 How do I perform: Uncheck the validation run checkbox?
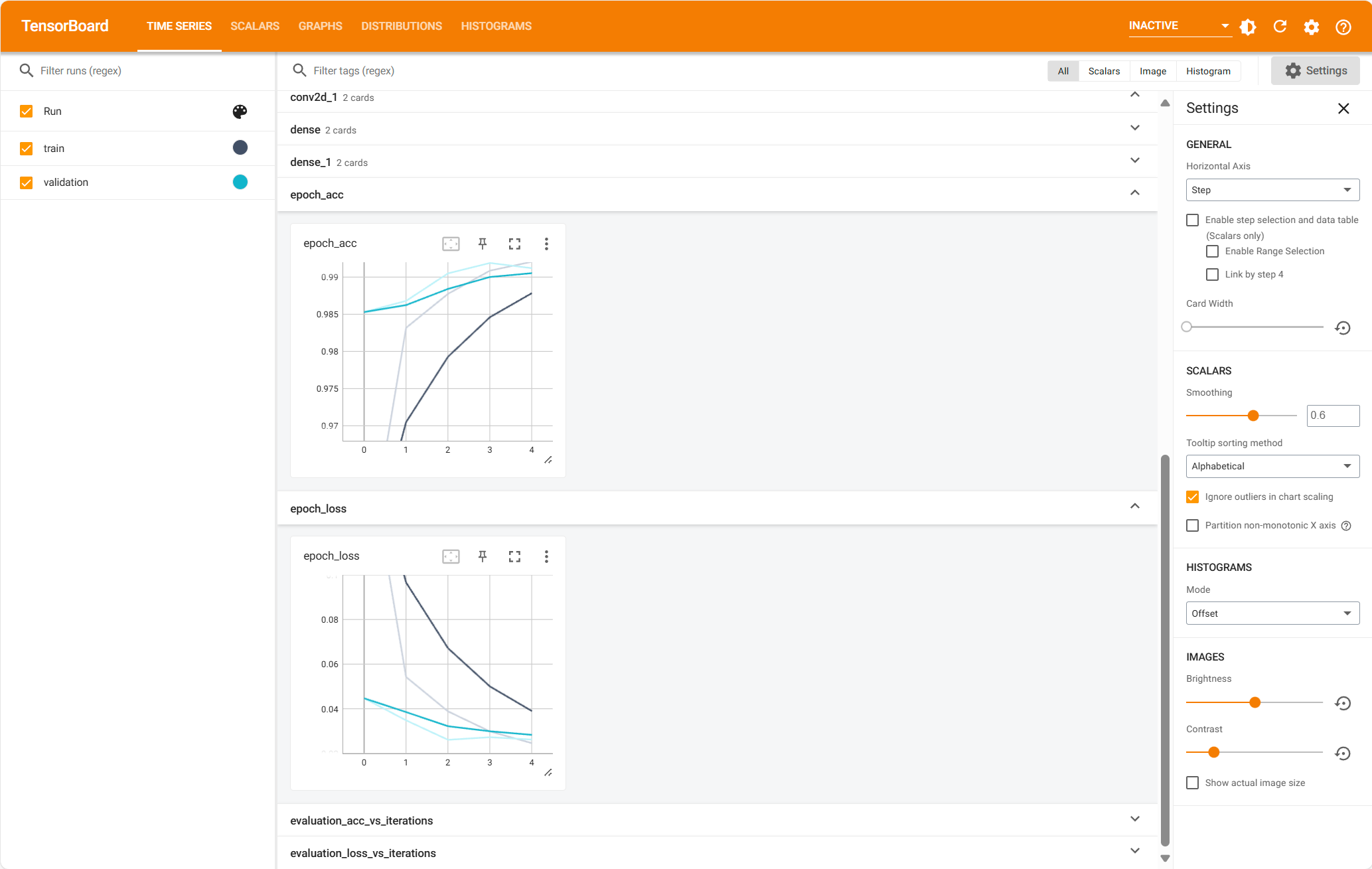pos(27,183)
